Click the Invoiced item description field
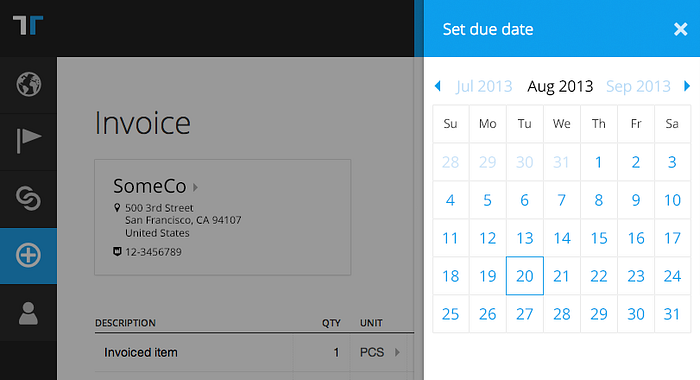700x380 pixels. [194, 353]
